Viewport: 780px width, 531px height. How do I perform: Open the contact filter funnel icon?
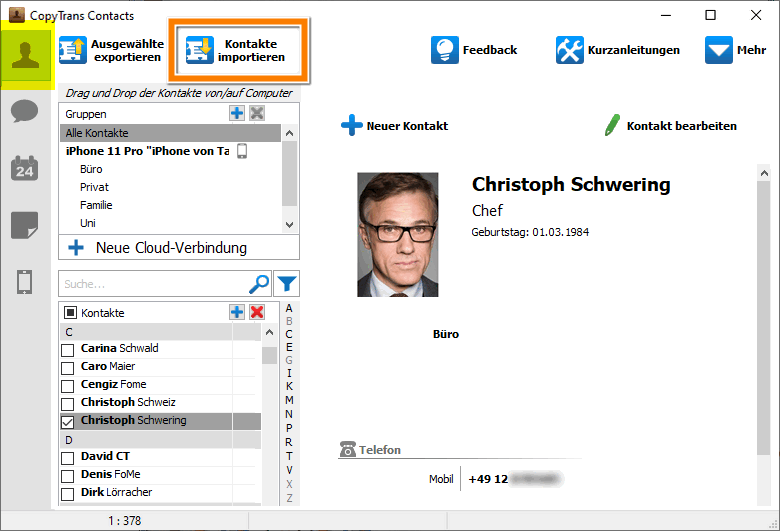(287, 284)
